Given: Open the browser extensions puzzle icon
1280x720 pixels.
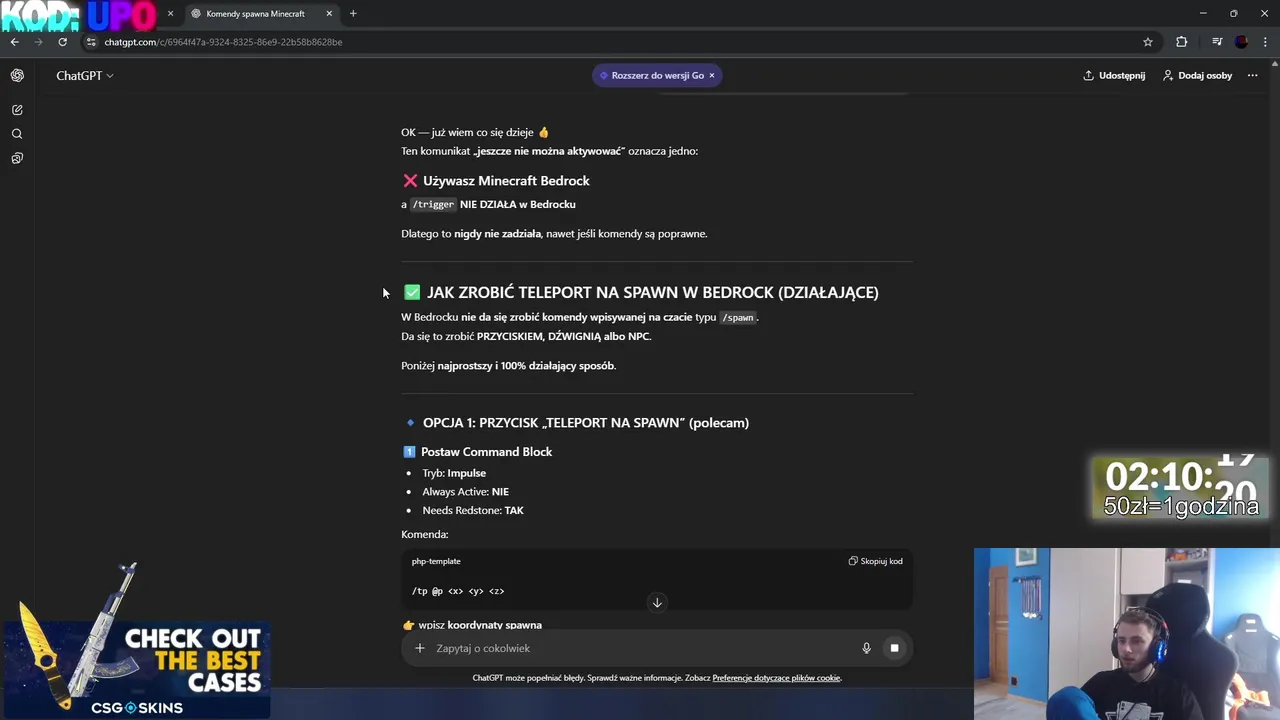Looking at the screenshot, I should click(1181, 42).
